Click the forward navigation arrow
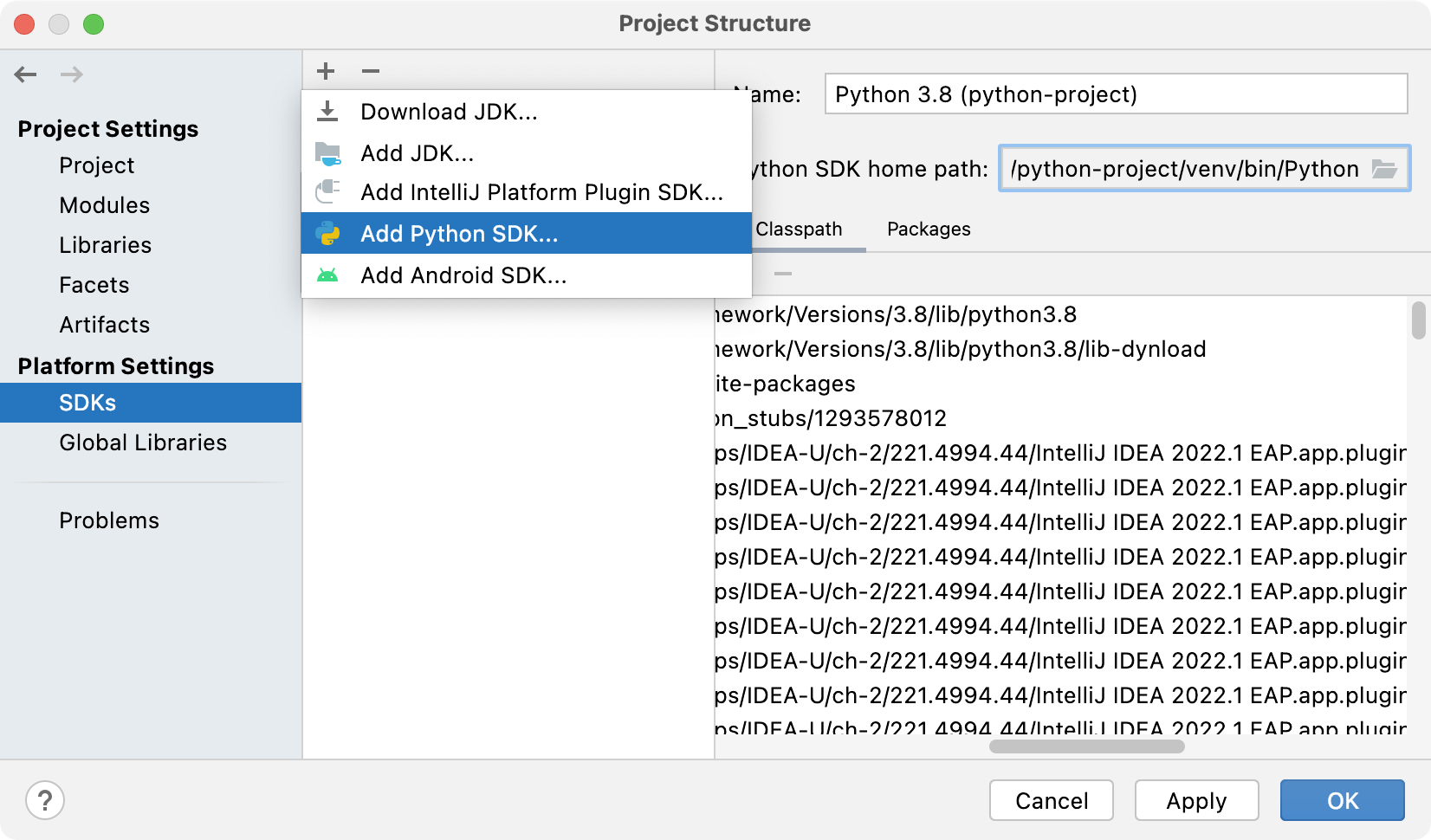The width and height of the screenshot is (1431, 840). coord(72,74)
